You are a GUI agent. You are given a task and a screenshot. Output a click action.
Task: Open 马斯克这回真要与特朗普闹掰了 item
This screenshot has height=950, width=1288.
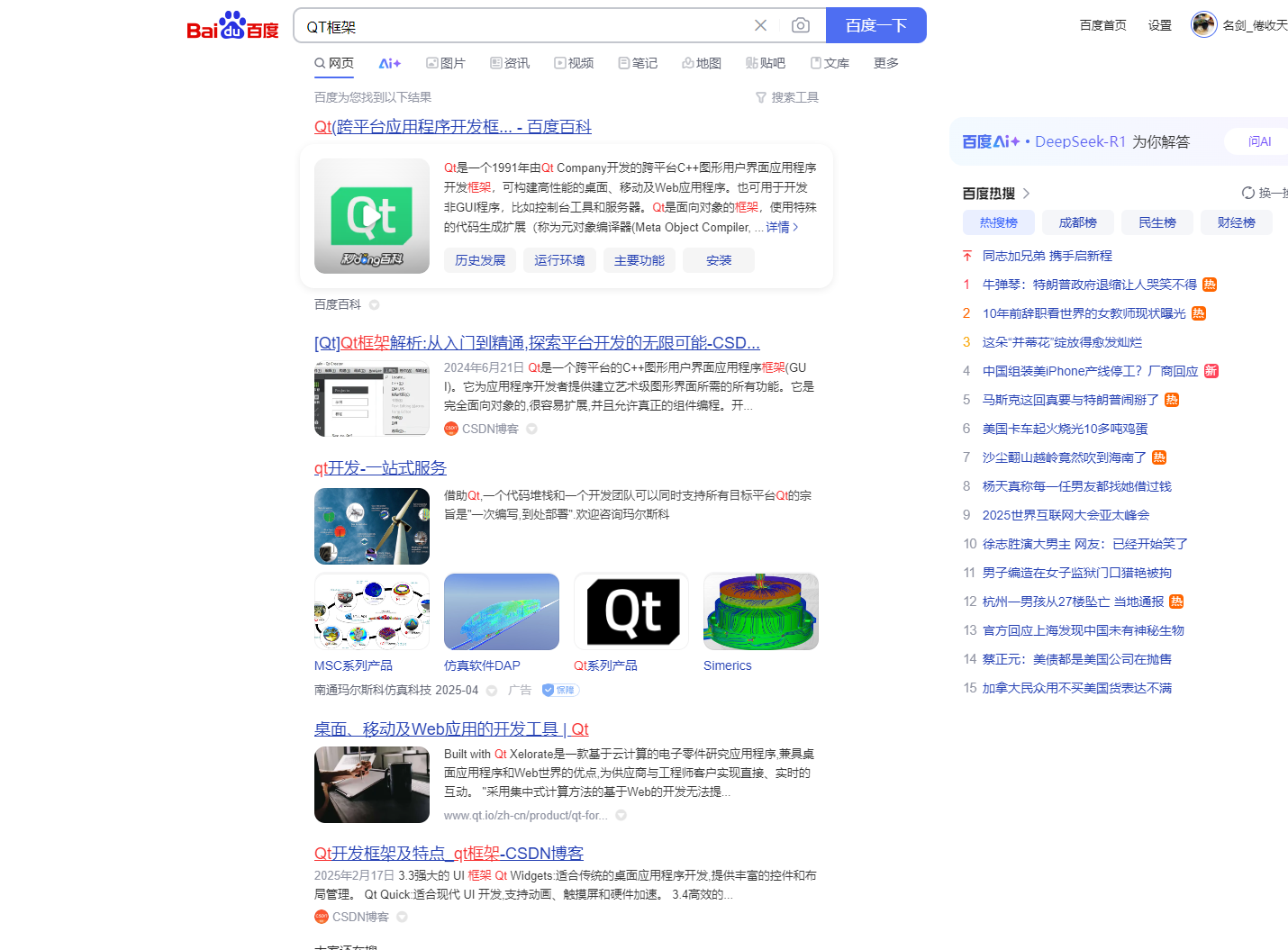pyautogui.click(x=1071, y=400)
